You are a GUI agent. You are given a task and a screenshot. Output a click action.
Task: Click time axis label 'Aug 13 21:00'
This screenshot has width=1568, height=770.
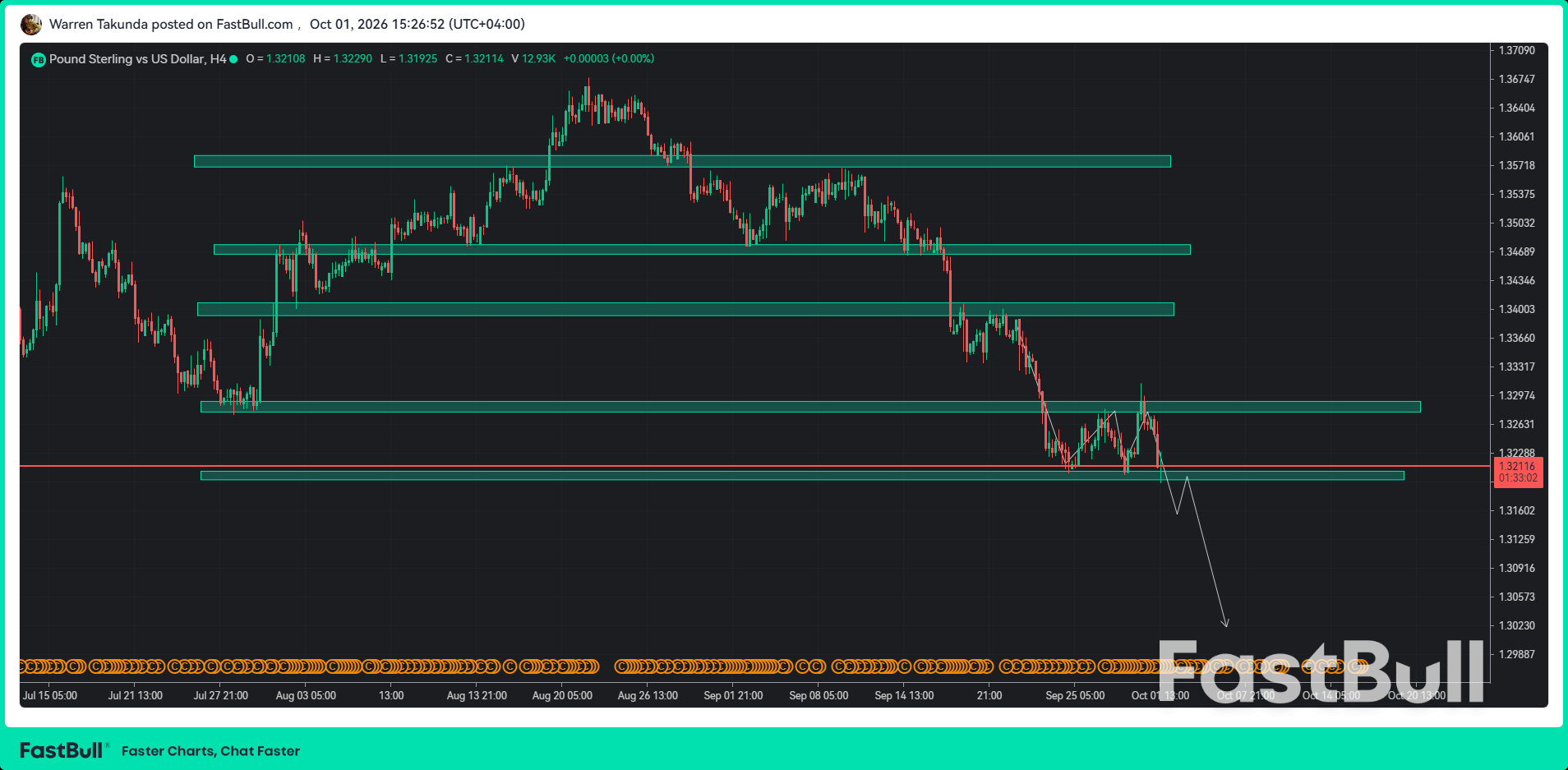[x=477, y=695]
